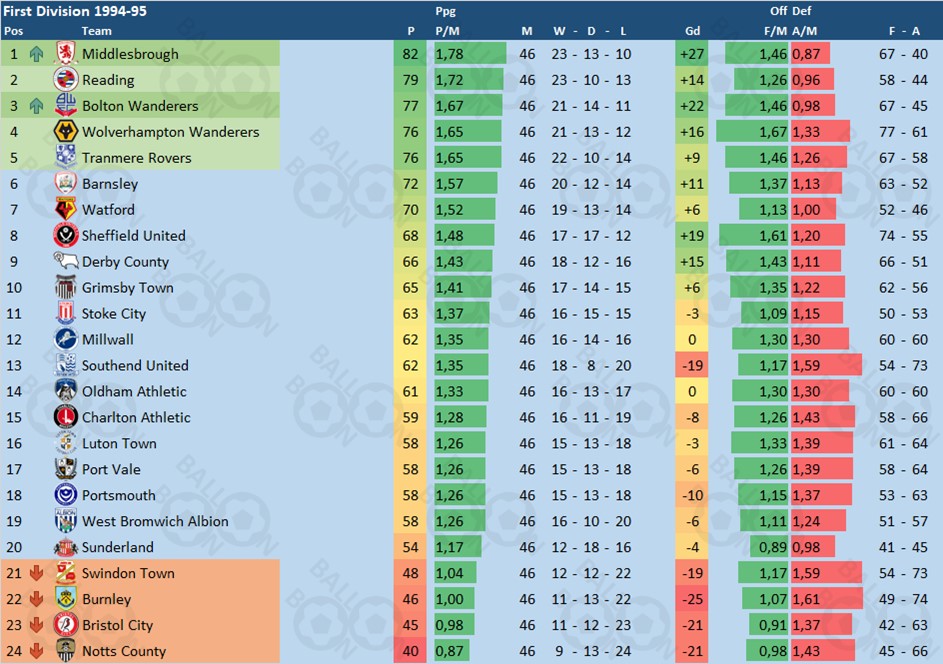Click the Middlesbrough club crest
Image resolution: width=943 pixels, height=664 pixels.
(x=66, y=54)
